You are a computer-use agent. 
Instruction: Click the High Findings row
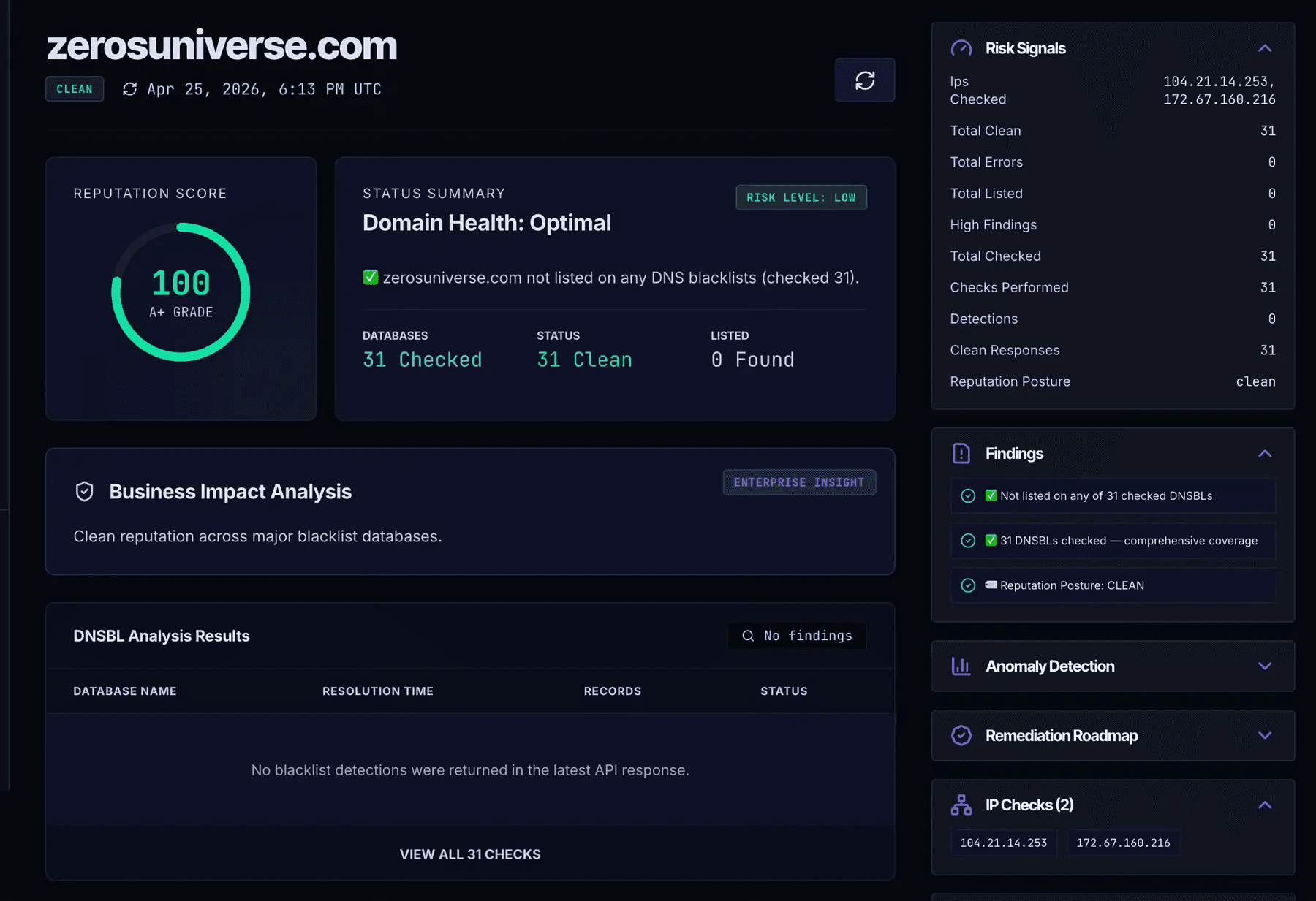1113,225
